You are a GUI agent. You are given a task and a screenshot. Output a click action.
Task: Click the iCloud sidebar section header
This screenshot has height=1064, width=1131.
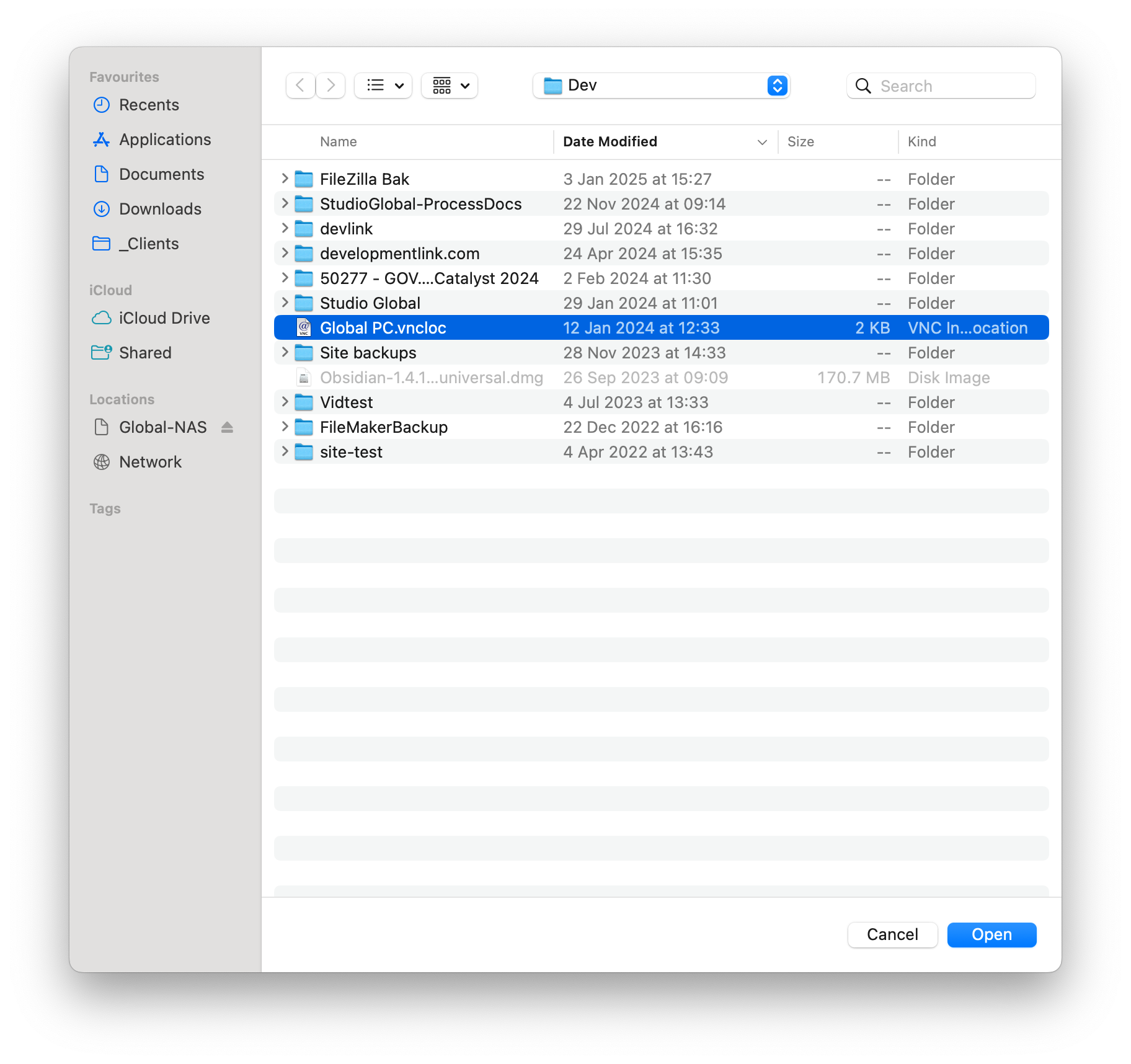[x=110, y=290]
